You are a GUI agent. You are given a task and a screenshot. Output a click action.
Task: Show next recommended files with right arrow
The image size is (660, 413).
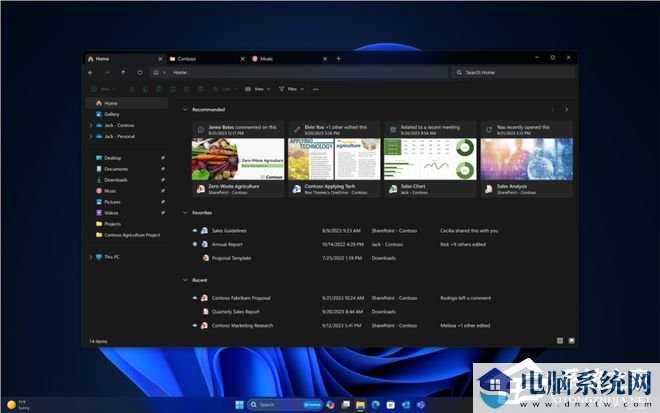coord(567,109)
